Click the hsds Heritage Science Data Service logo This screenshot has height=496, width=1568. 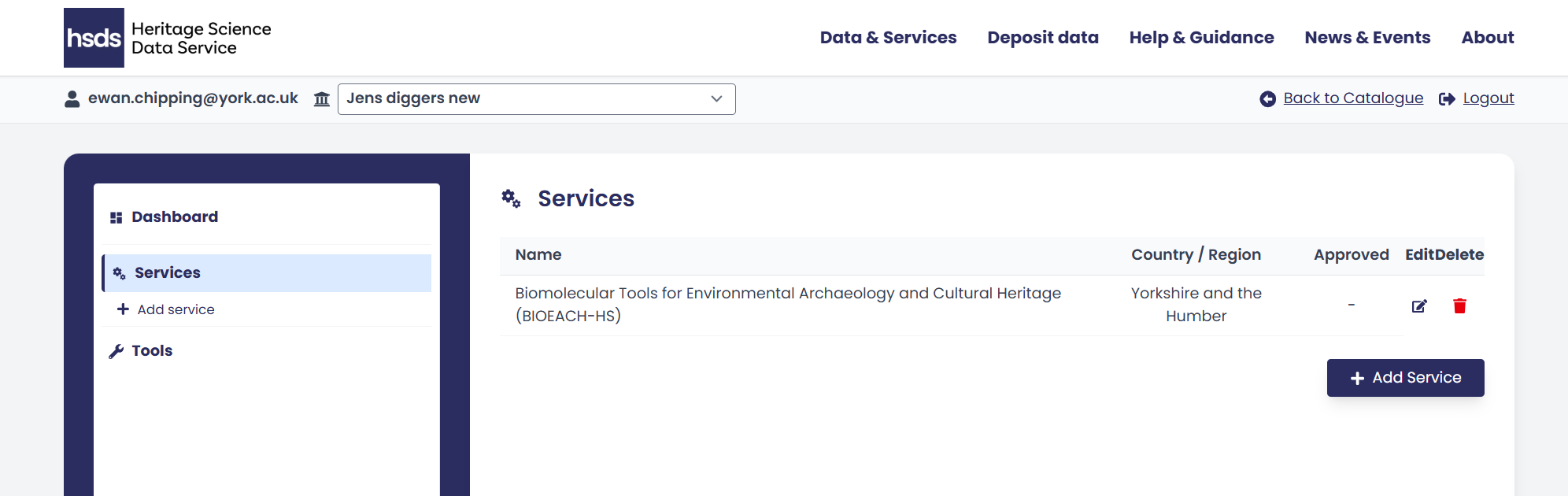168,38
